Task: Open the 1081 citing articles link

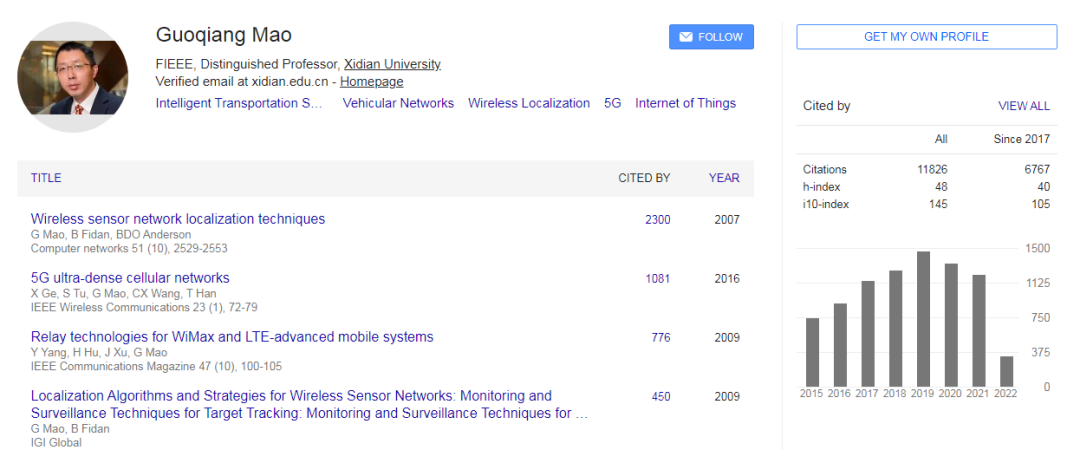Action: 657,279
